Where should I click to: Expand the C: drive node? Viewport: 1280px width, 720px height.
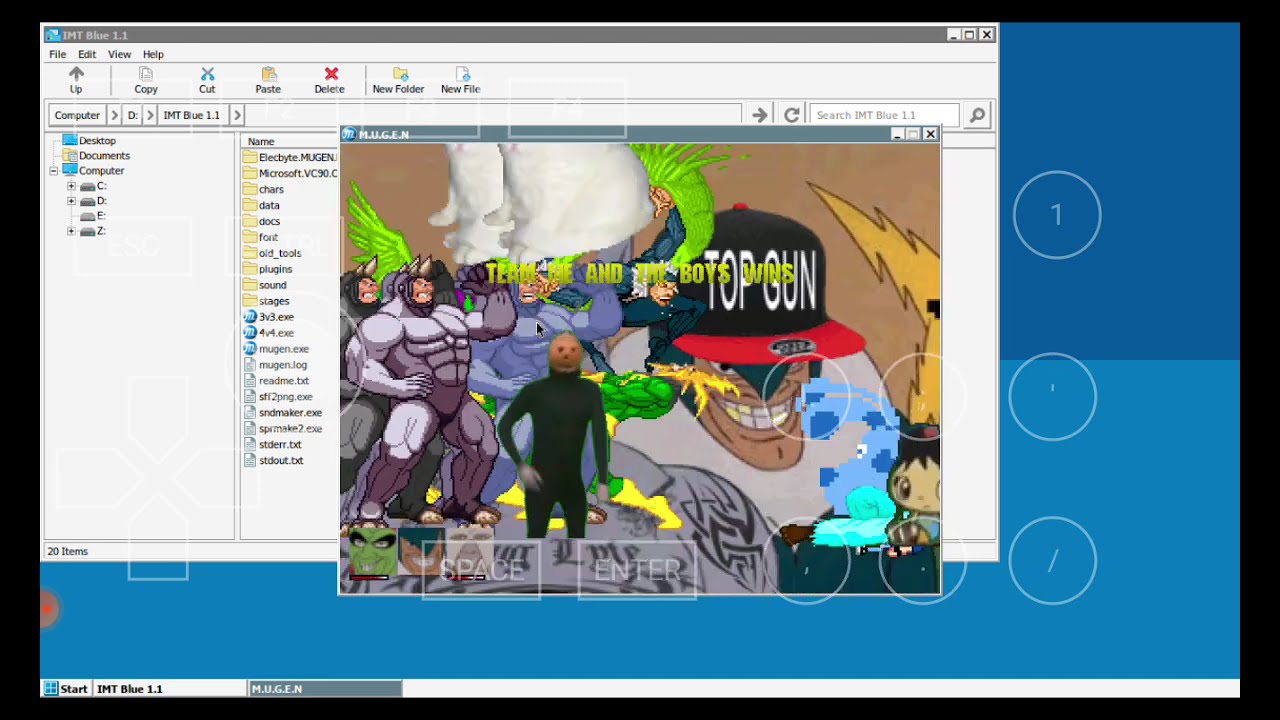point(71,186)
